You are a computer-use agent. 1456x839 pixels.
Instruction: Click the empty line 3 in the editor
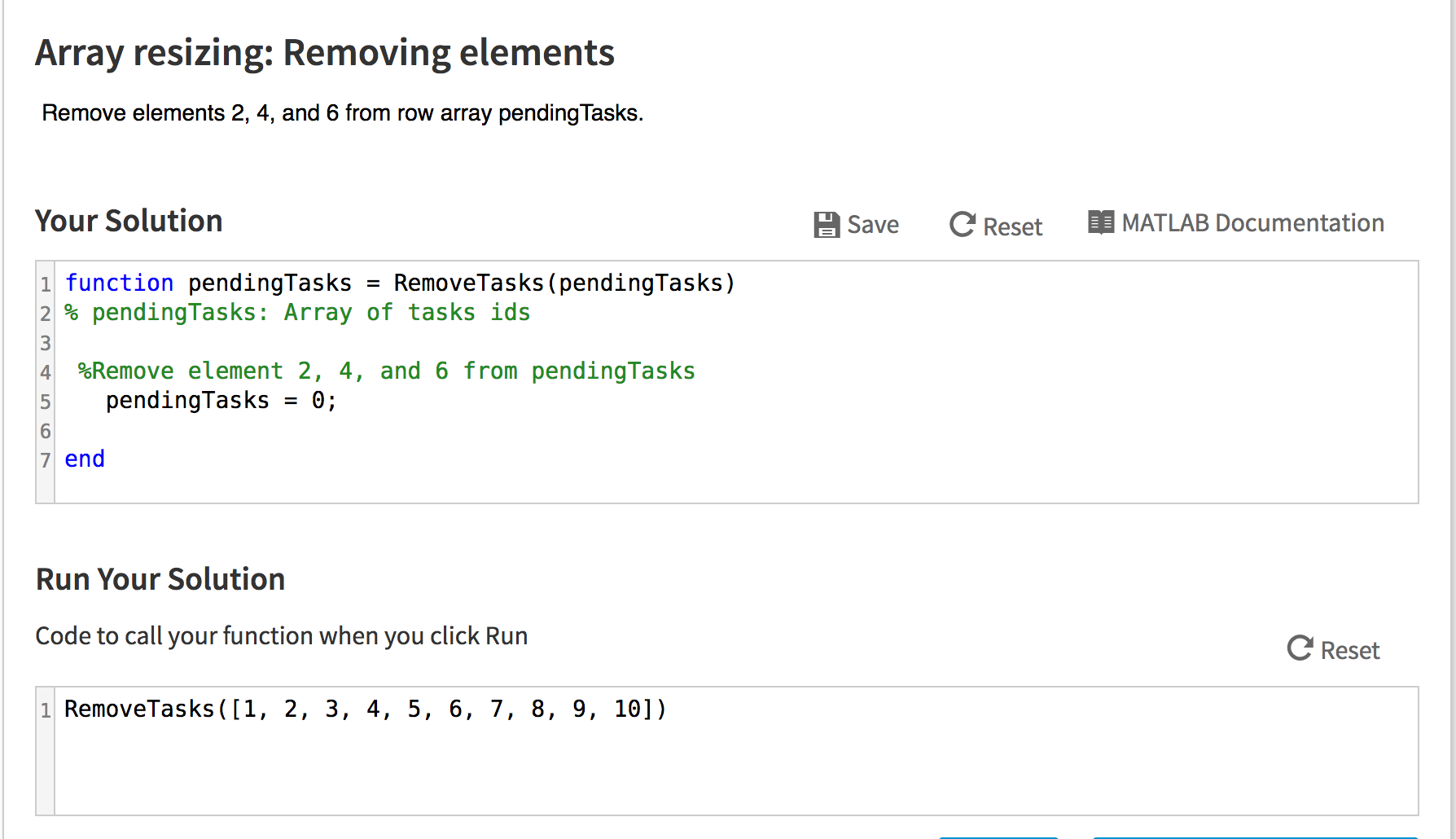(244, 341)
